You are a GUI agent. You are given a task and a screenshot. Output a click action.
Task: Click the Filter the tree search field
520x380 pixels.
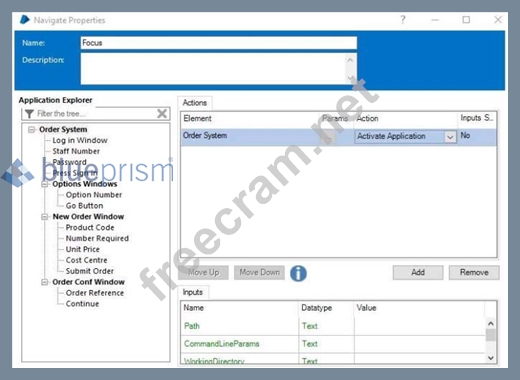click(96, 114)
